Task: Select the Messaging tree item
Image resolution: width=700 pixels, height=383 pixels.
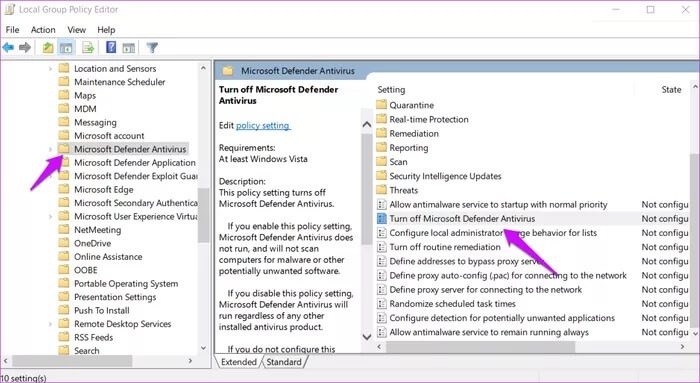Action: (x=95, y=122)
